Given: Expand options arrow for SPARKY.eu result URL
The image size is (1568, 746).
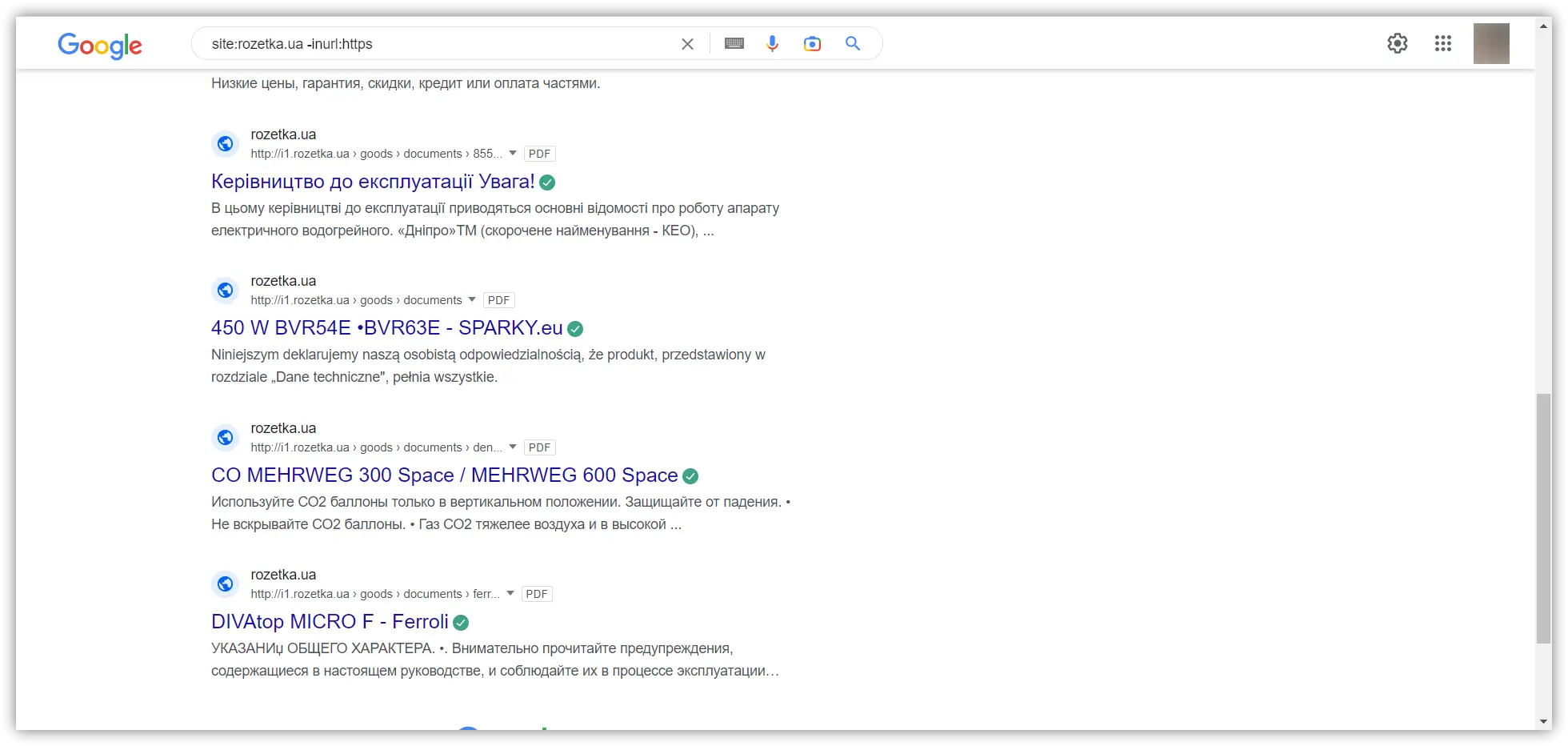Looking at the screenshot, I should click(472, 299).
